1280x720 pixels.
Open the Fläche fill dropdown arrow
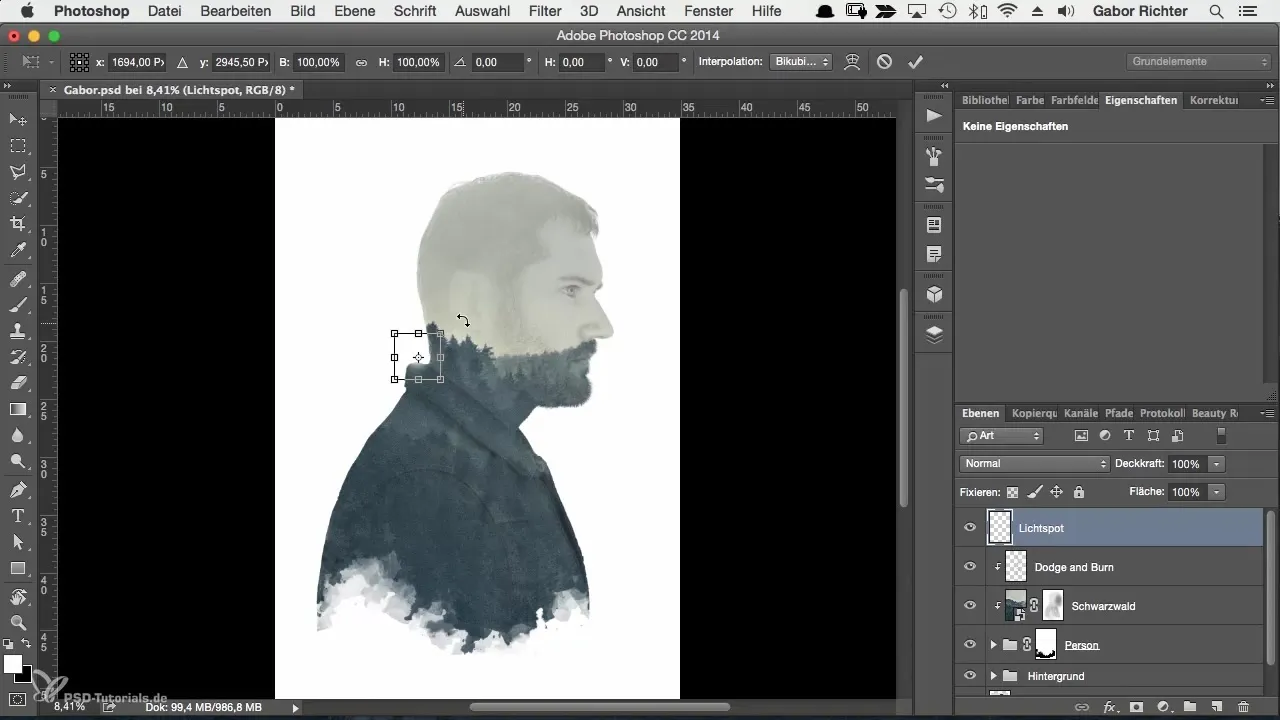point(1217,492)
